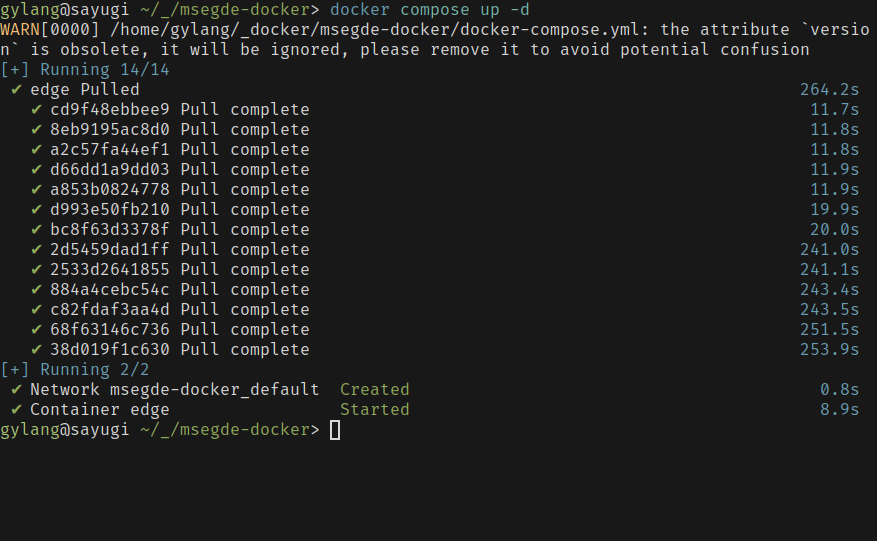
Task: Click the checkmark before Container edge
Action: tap(16, 410)
